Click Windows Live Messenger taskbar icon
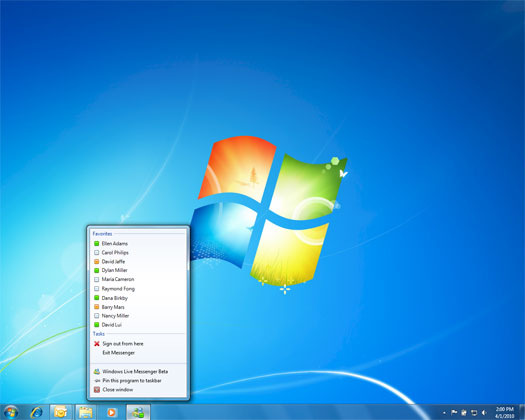Screen dimensions: 525x420 138,412
